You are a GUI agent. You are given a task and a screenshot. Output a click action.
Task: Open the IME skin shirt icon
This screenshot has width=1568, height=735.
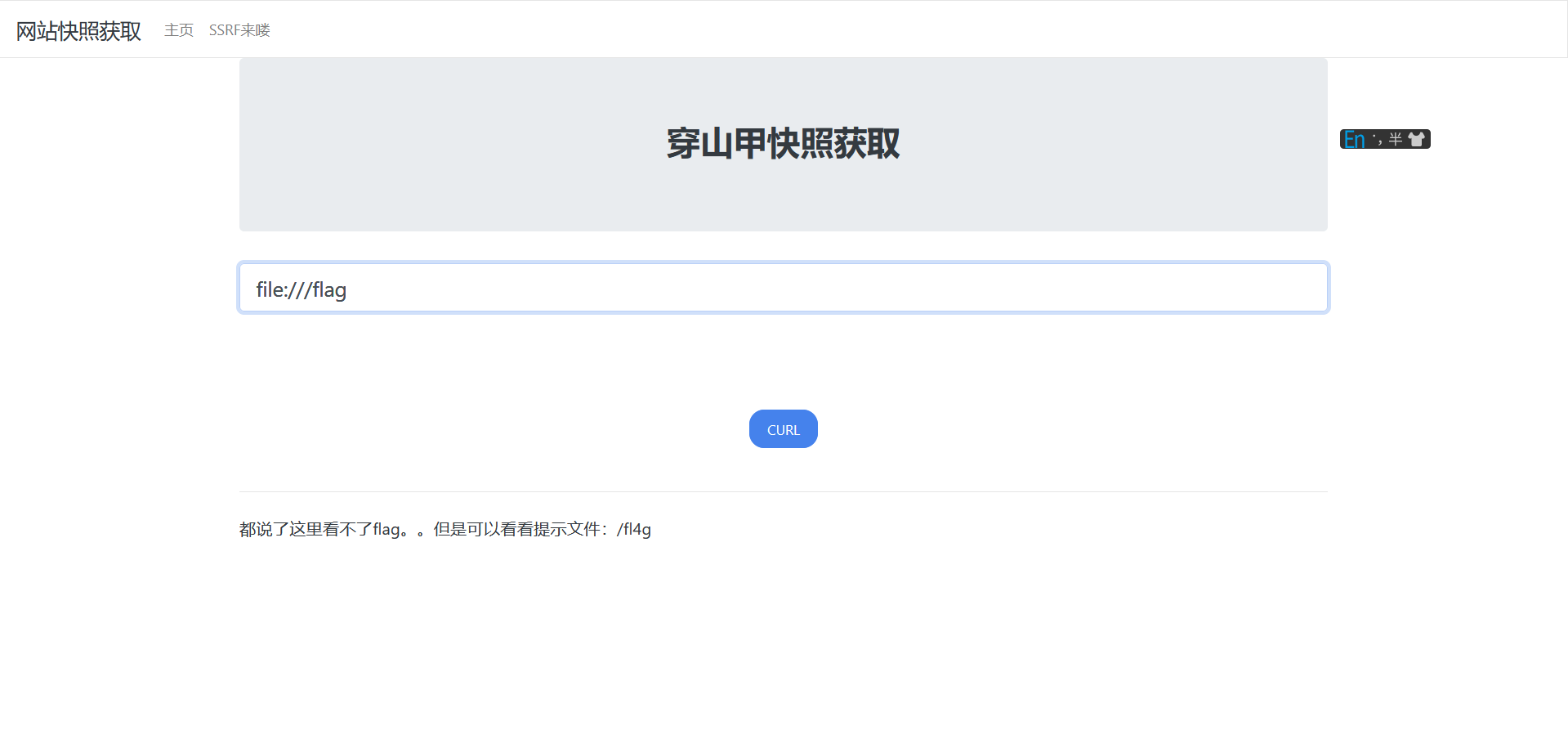[1417, 140]
